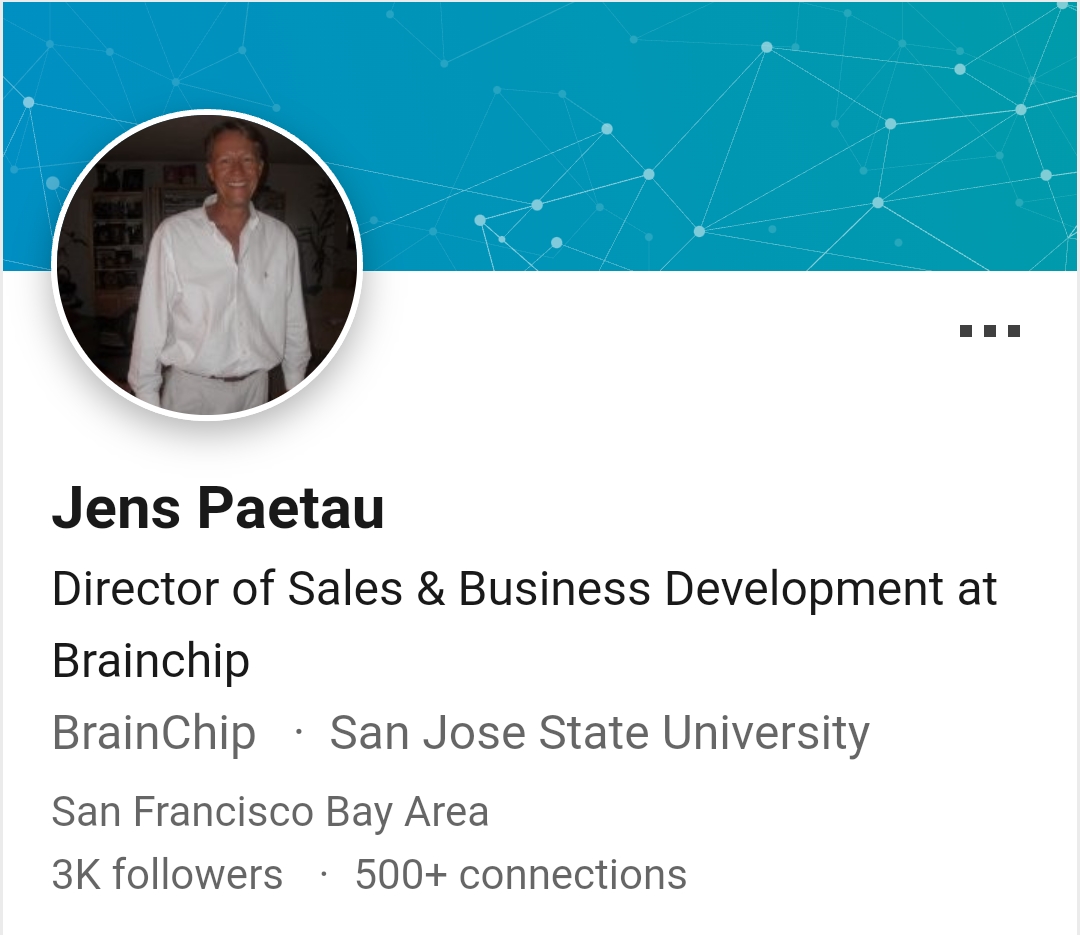Image resolution: width=1080 pixels, height=935 pixels.
Task: Click the word Brainchip in the headline
Action: click(150, 661)
